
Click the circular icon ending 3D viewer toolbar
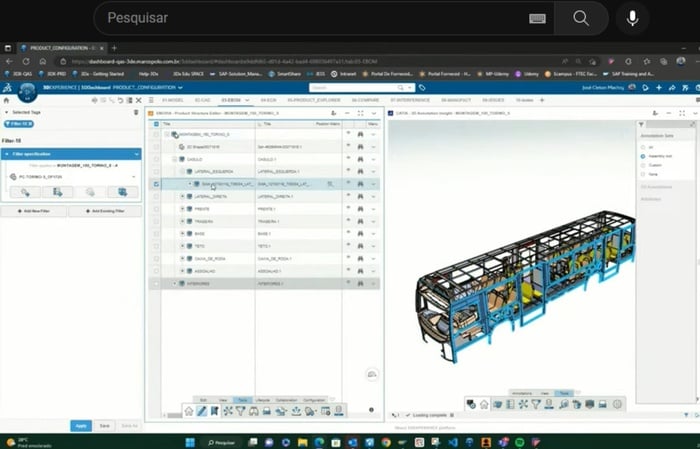click(x=617, y=404)
